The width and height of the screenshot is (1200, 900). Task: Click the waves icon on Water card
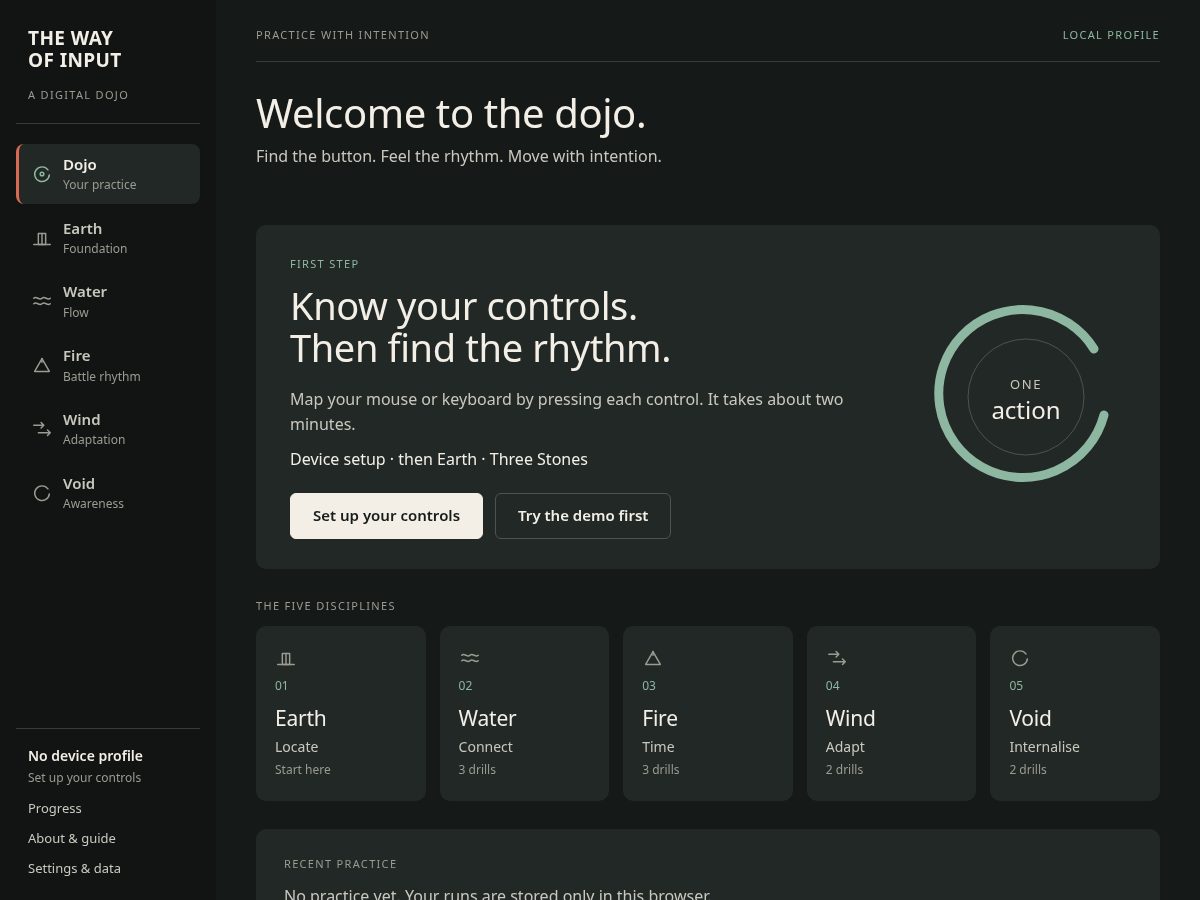(470, 658)
